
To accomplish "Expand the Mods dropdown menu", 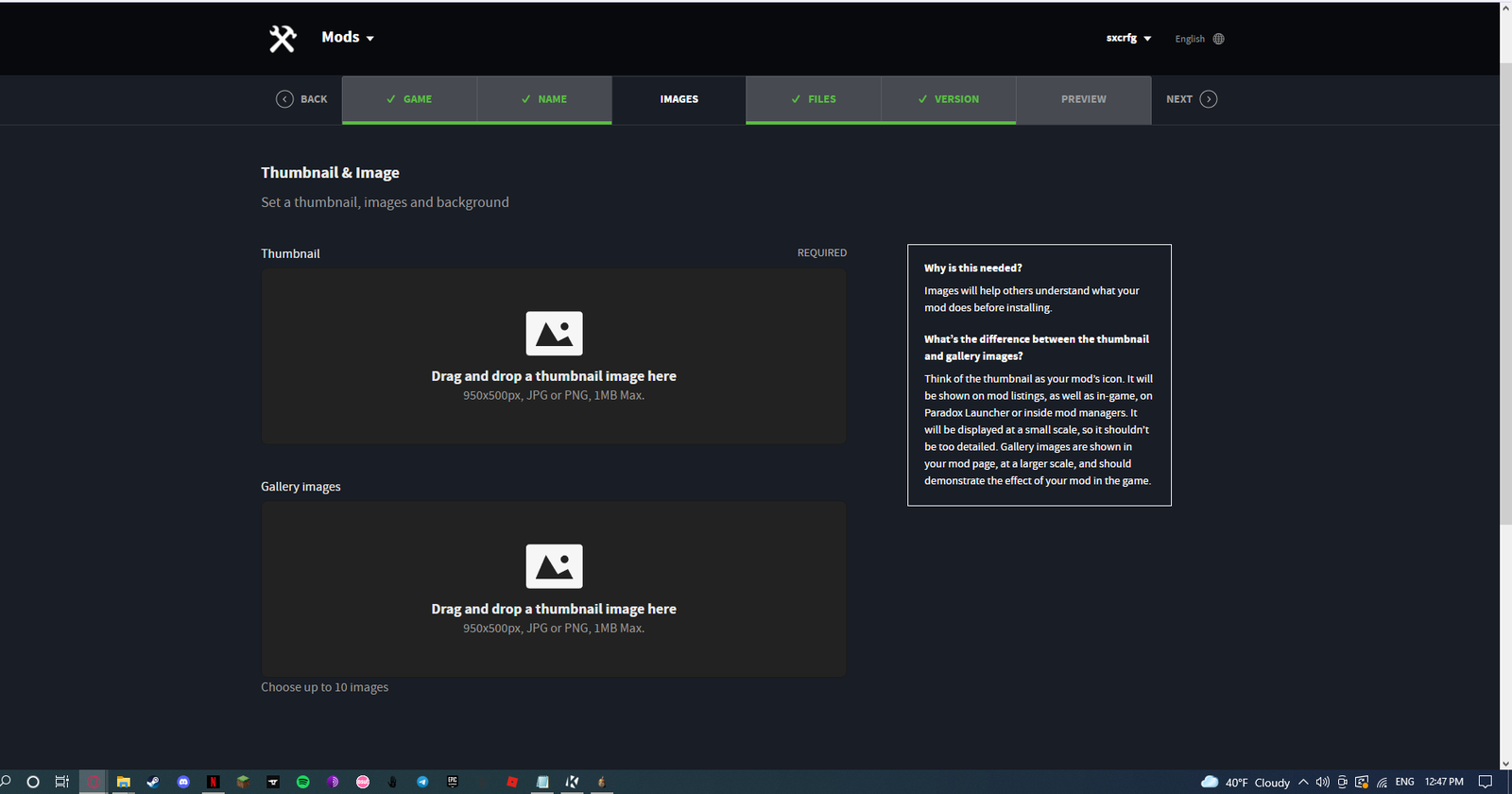I will (348, 38).
